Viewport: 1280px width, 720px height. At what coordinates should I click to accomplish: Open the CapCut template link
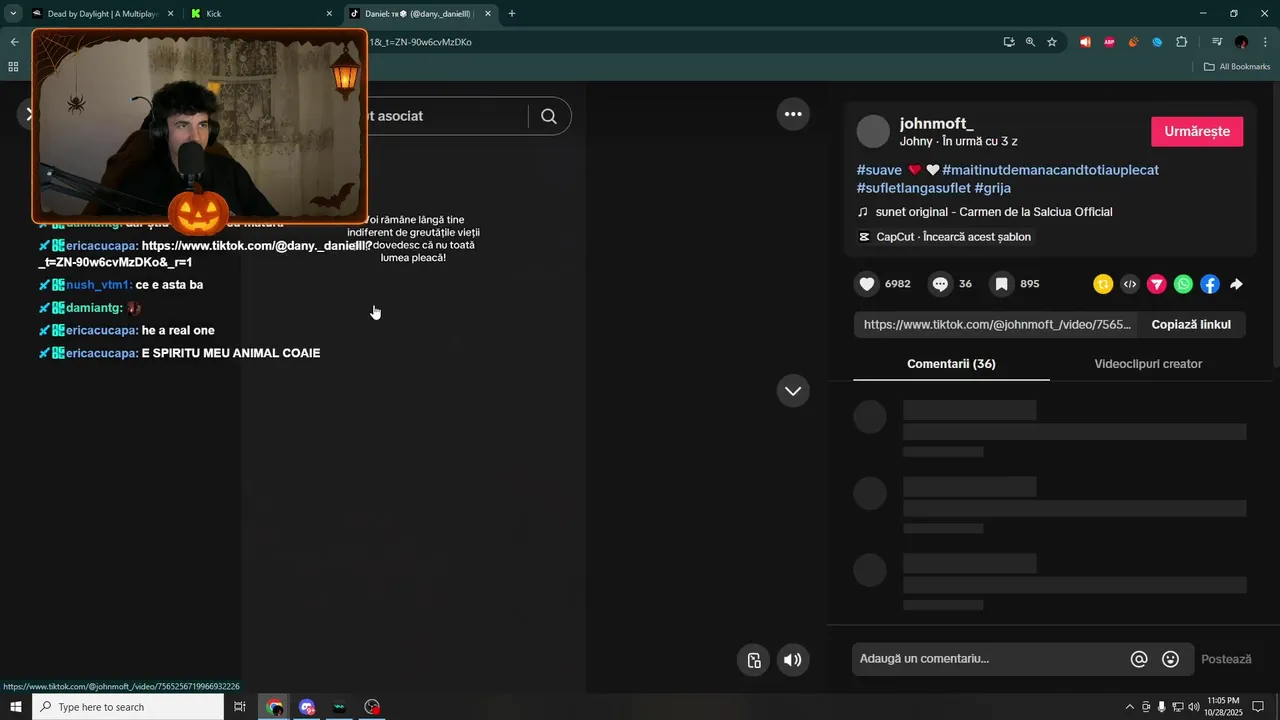point(953,237)
